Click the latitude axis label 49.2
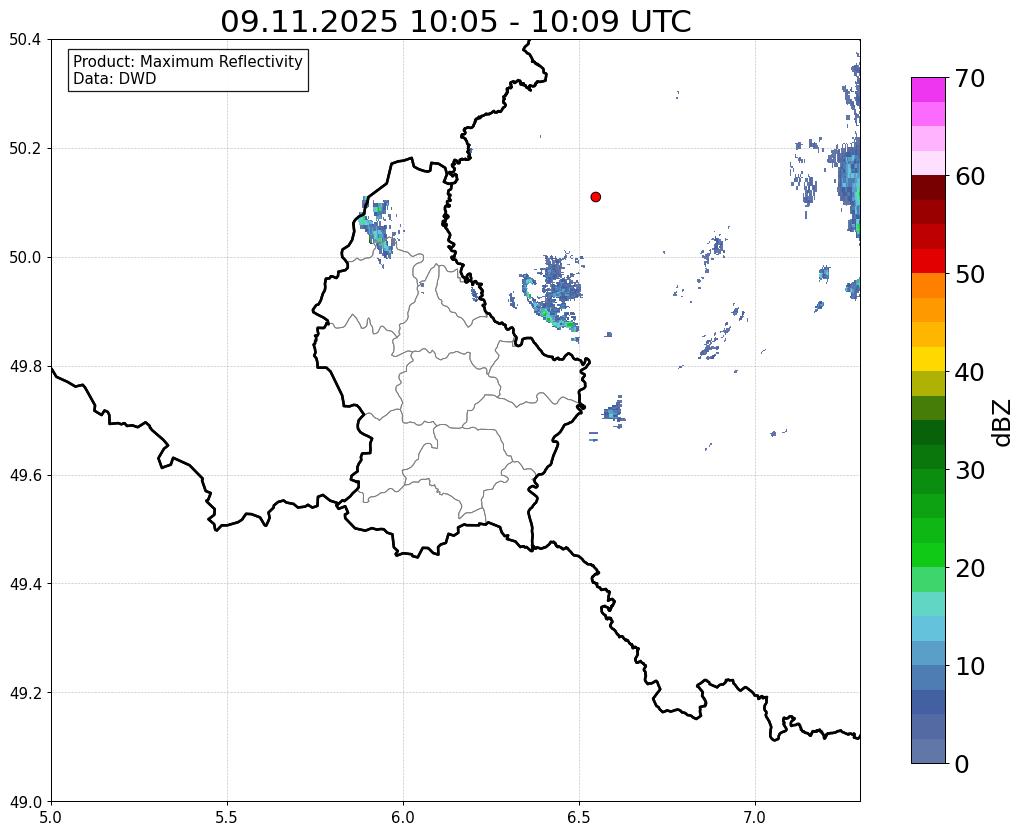 tap(25, 693)
